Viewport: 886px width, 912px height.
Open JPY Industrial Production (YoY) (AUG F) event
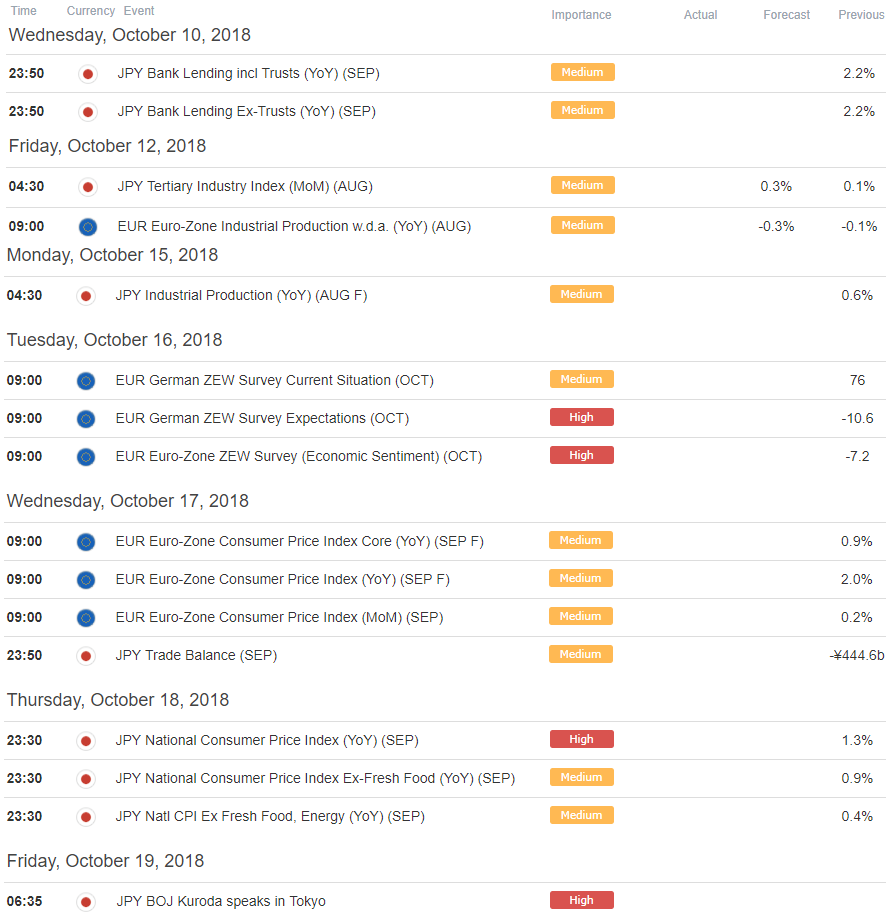point(241,295)
